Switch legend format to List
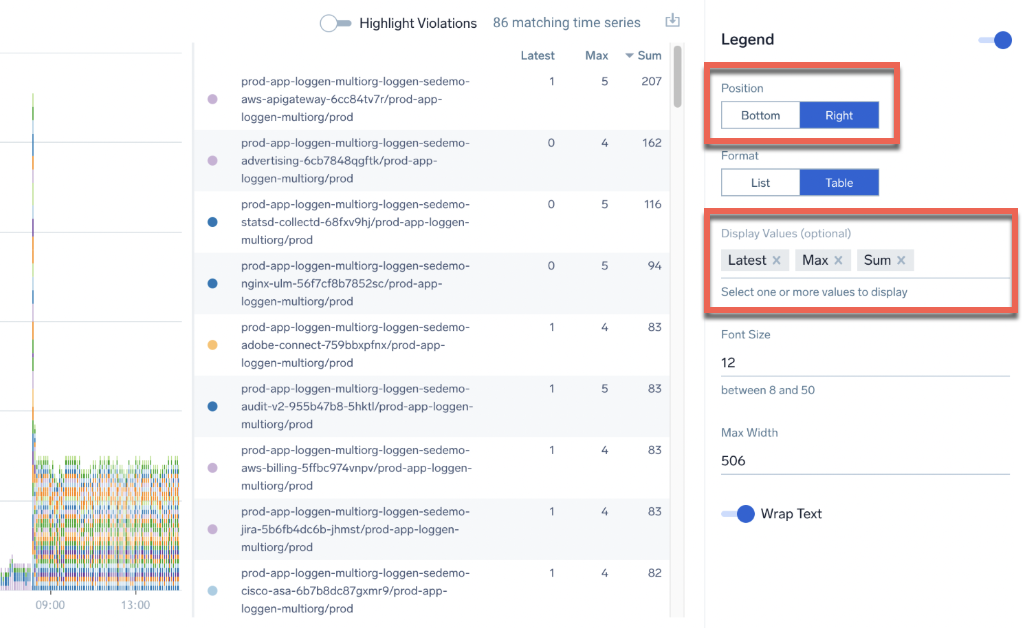This screenshot has width=1026, height=628. point(760,183)
